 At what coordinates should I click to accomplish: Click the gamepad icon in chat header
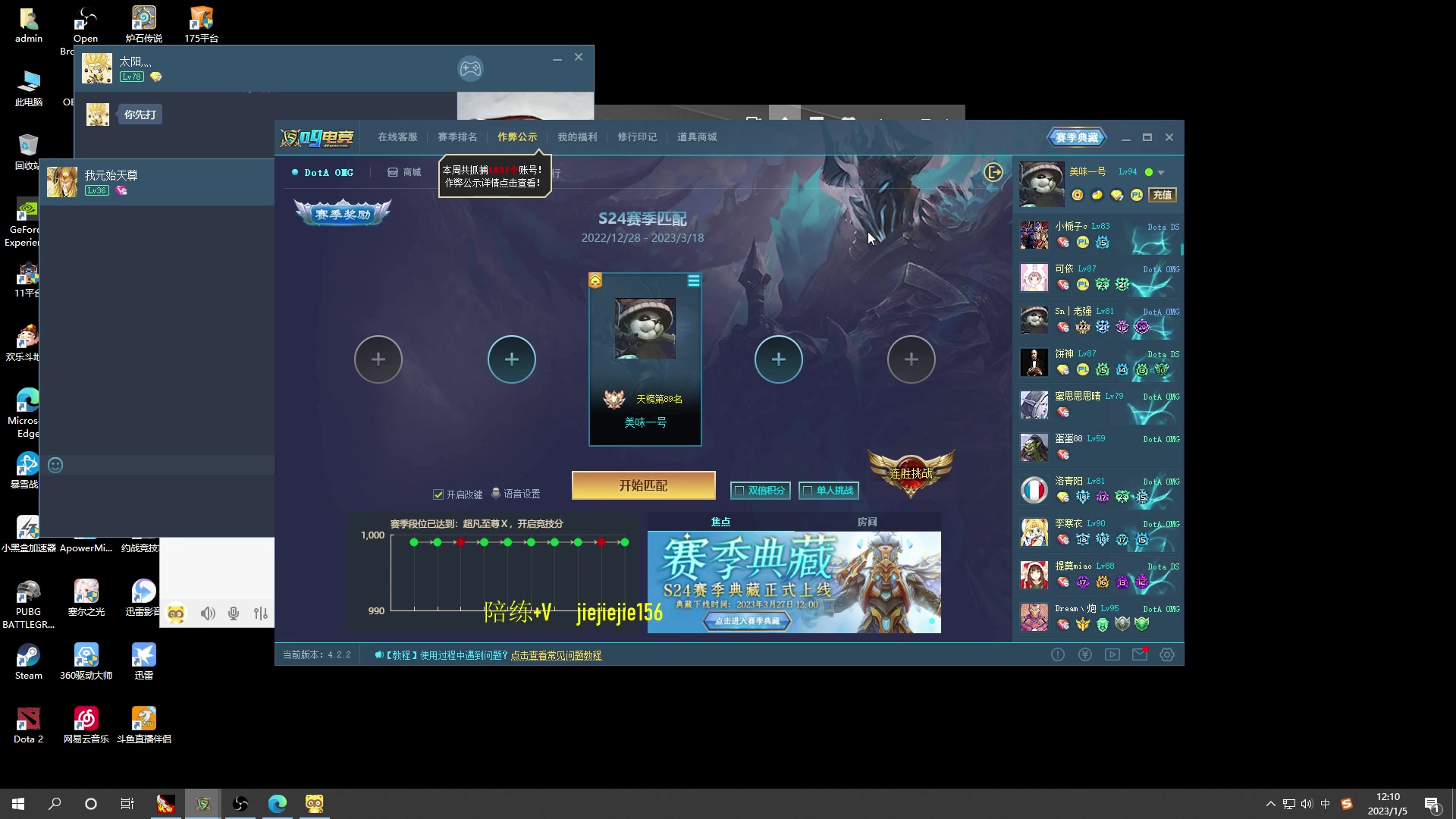coord(470,69)
